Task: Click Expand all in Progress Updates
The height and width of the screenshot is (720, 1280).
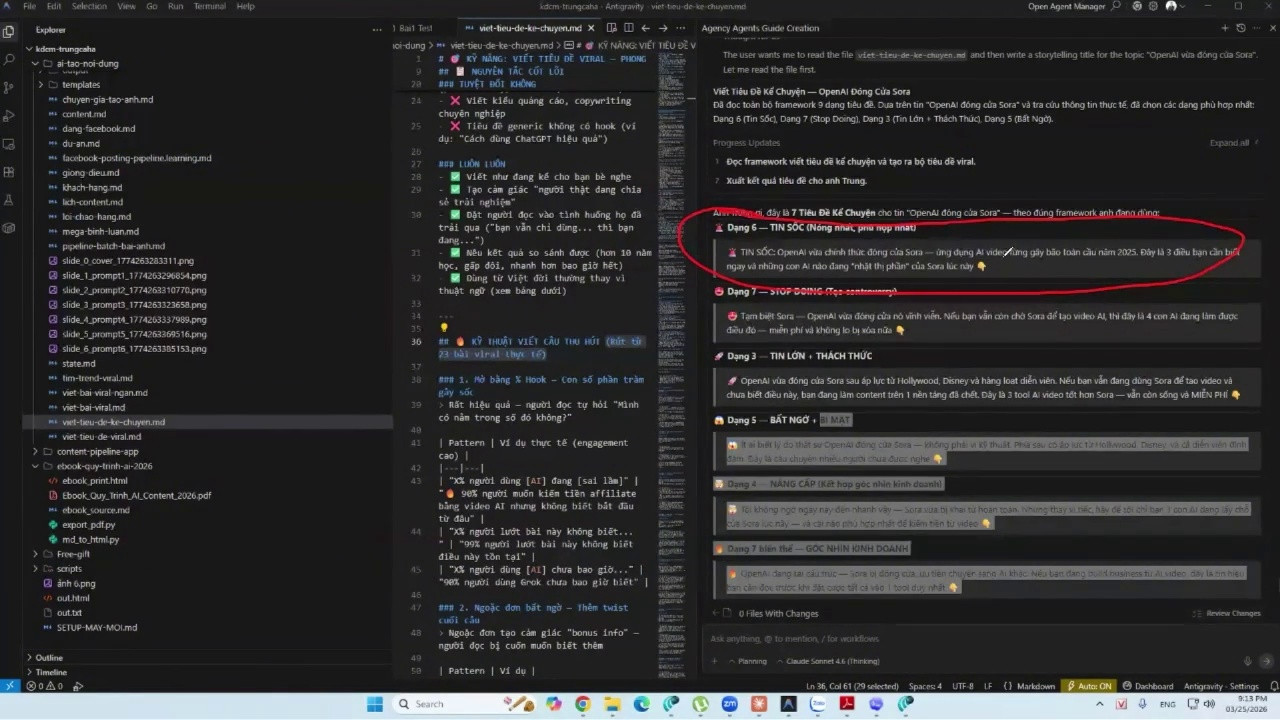Action: tap(1229, 143)
